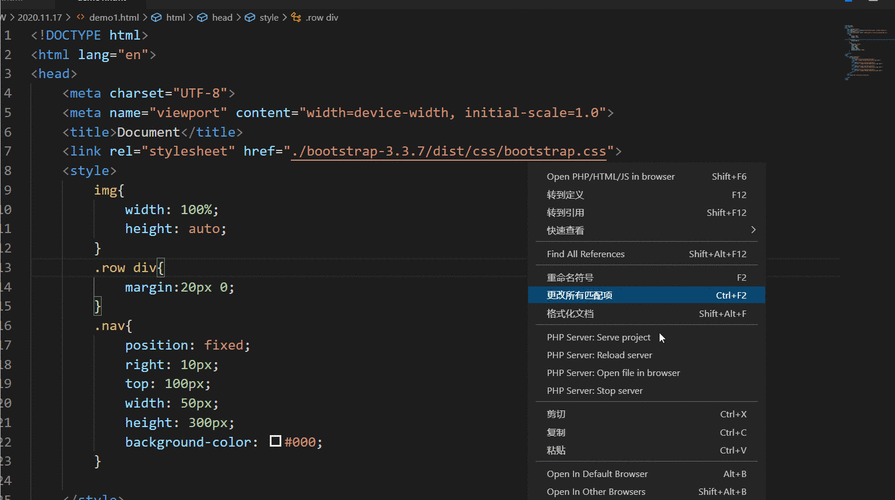Image resolution: width=895 pixels, height=500 pixels.
Task: Open PHP/HTML/JS in browser menu entry
Action: click(646, 177)
